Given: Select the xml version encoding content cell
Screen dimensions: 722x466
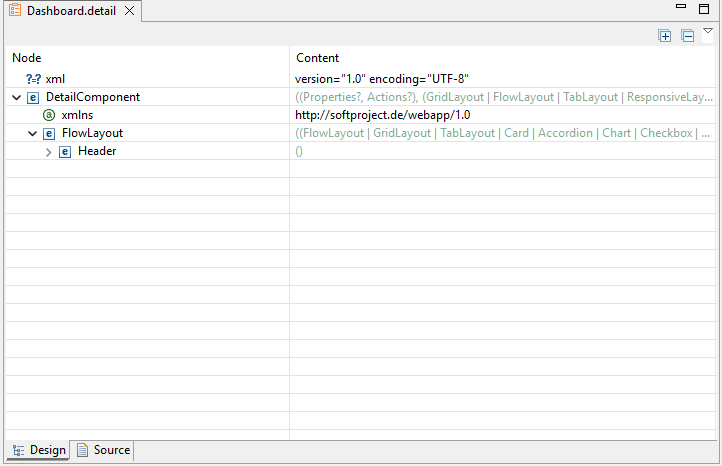Looking at the screenshot, I should click(382, 78).
